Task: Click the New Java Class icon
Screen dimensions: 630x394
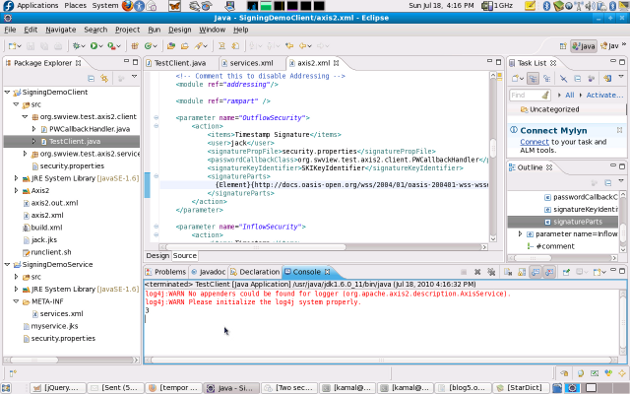Action: coord(148,46)
